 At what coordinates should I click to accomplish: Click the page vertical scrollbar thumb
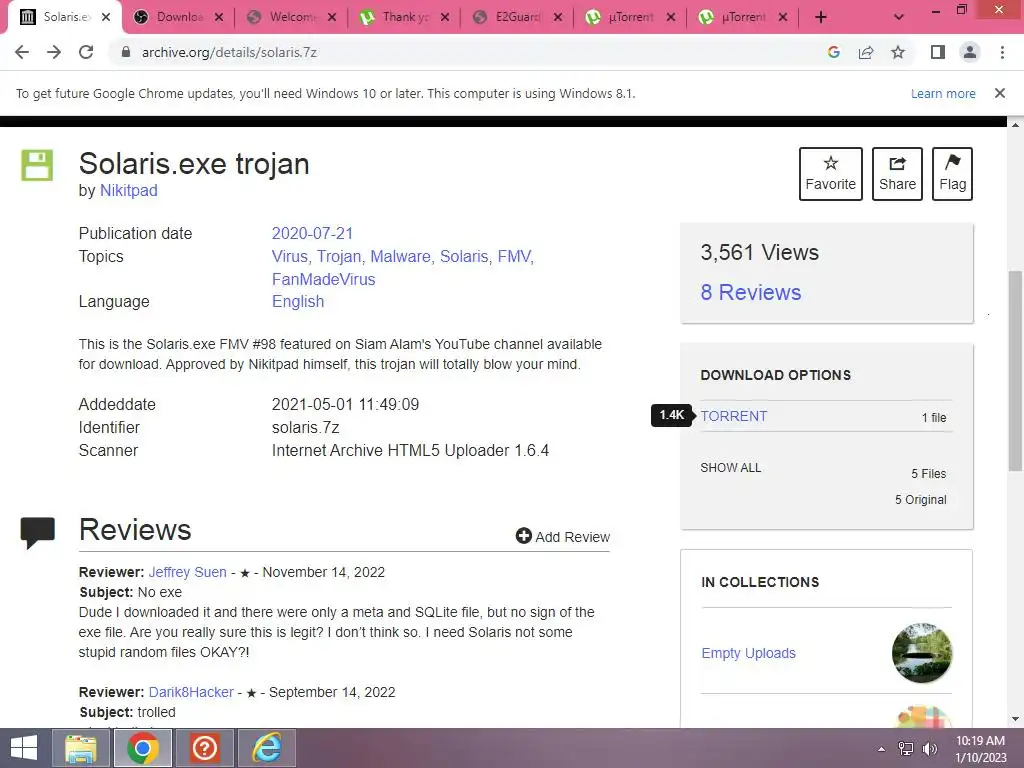1016,370
